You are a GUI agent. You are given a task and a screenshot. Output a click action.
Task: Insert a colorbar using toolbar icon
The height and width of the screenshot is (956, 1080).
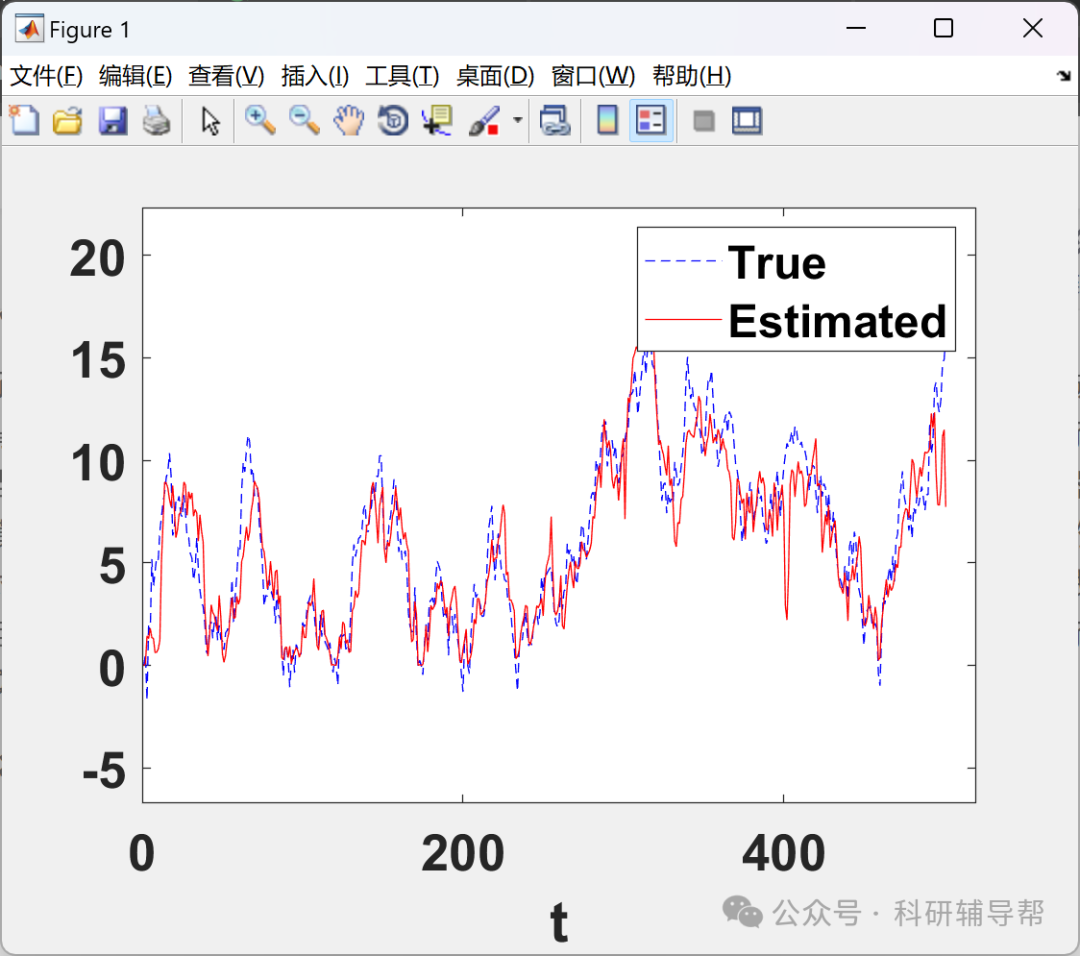(607, 121)
